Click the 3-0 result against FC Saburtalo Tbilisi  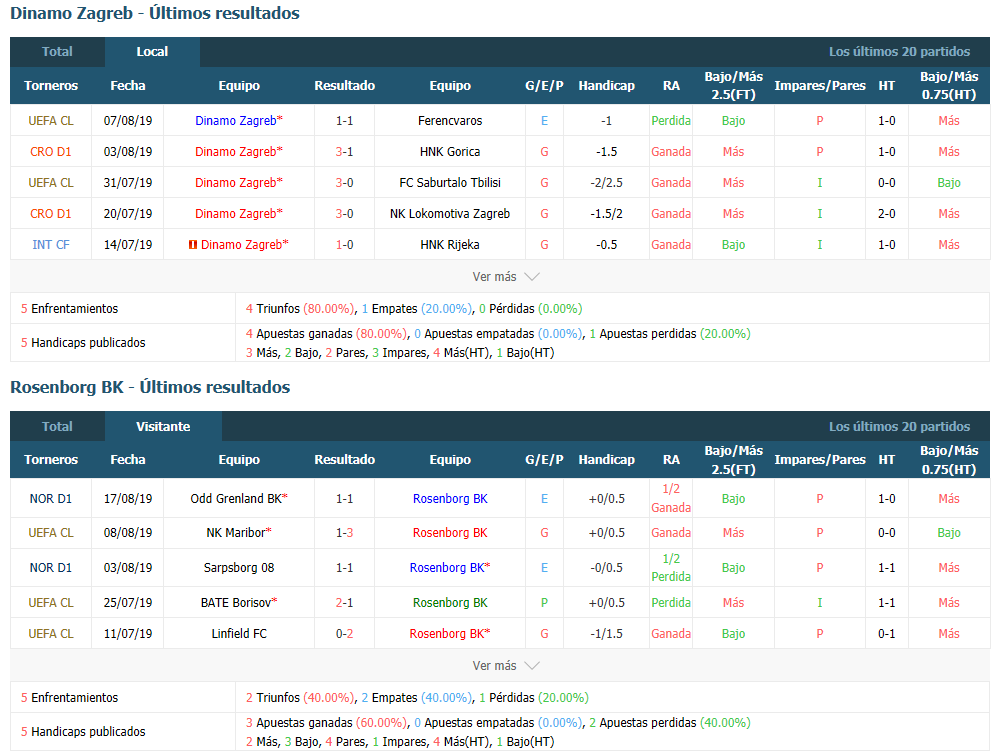[344, 183]
